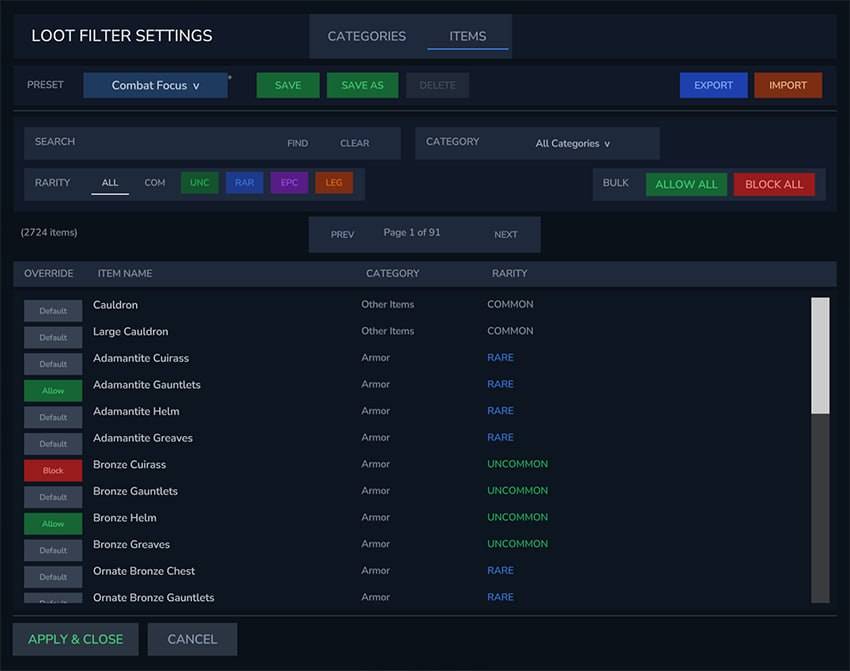The height and width of the screenshot is (671, 850).
Task: Export the loot filter settings
Action: tap(713, 86)
